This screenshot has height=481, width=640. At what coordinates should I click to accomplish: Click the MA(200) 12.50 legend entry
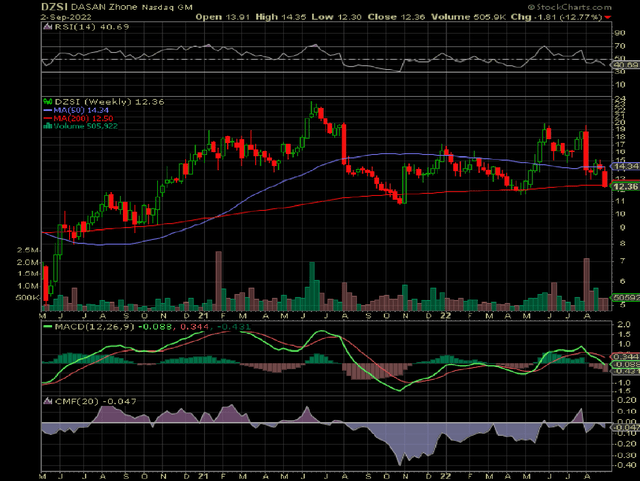(x=83, y=118)
